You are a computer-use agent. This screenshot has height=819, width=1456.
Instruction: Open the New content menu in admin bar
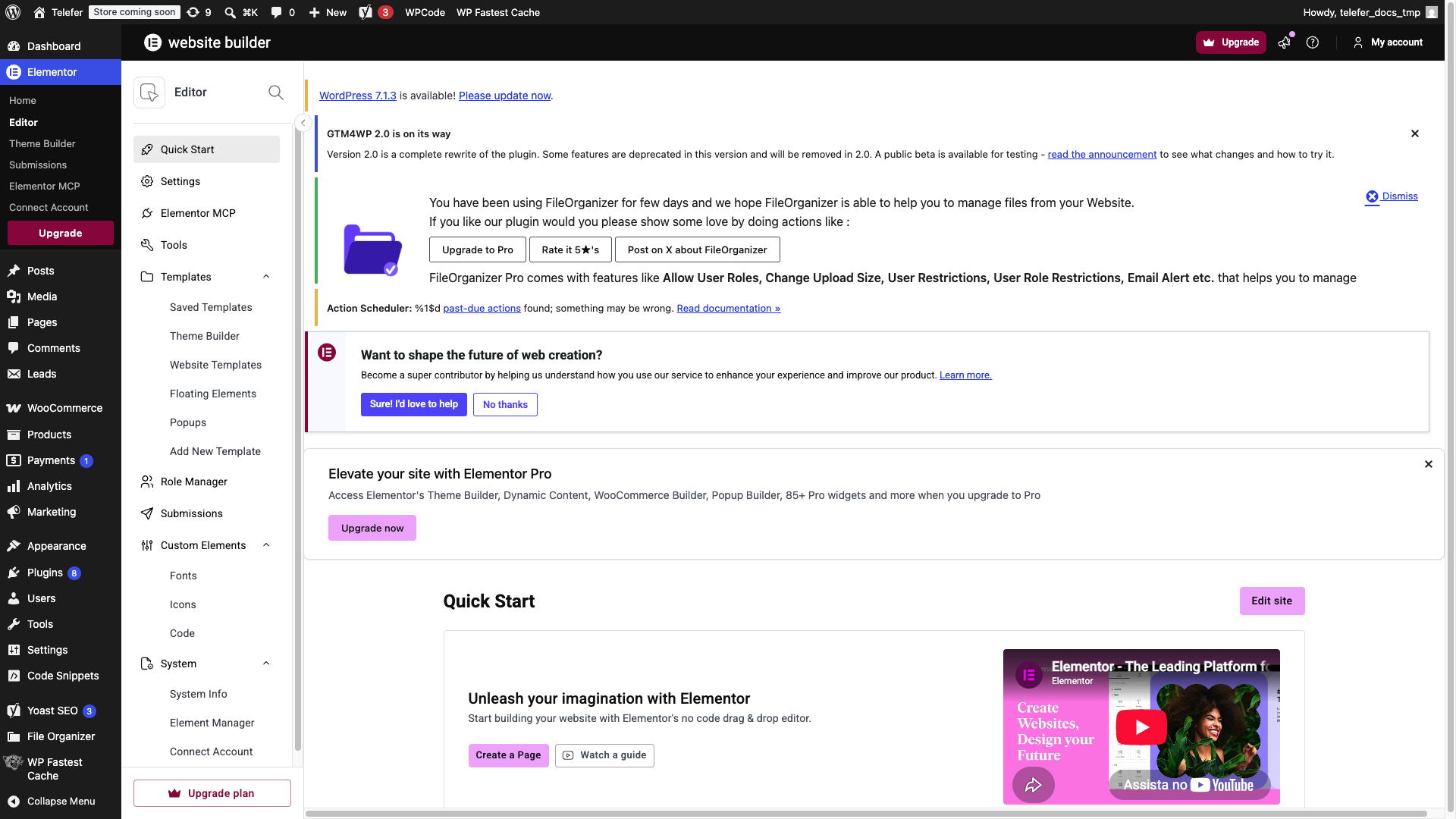click(x=328, y=12)
